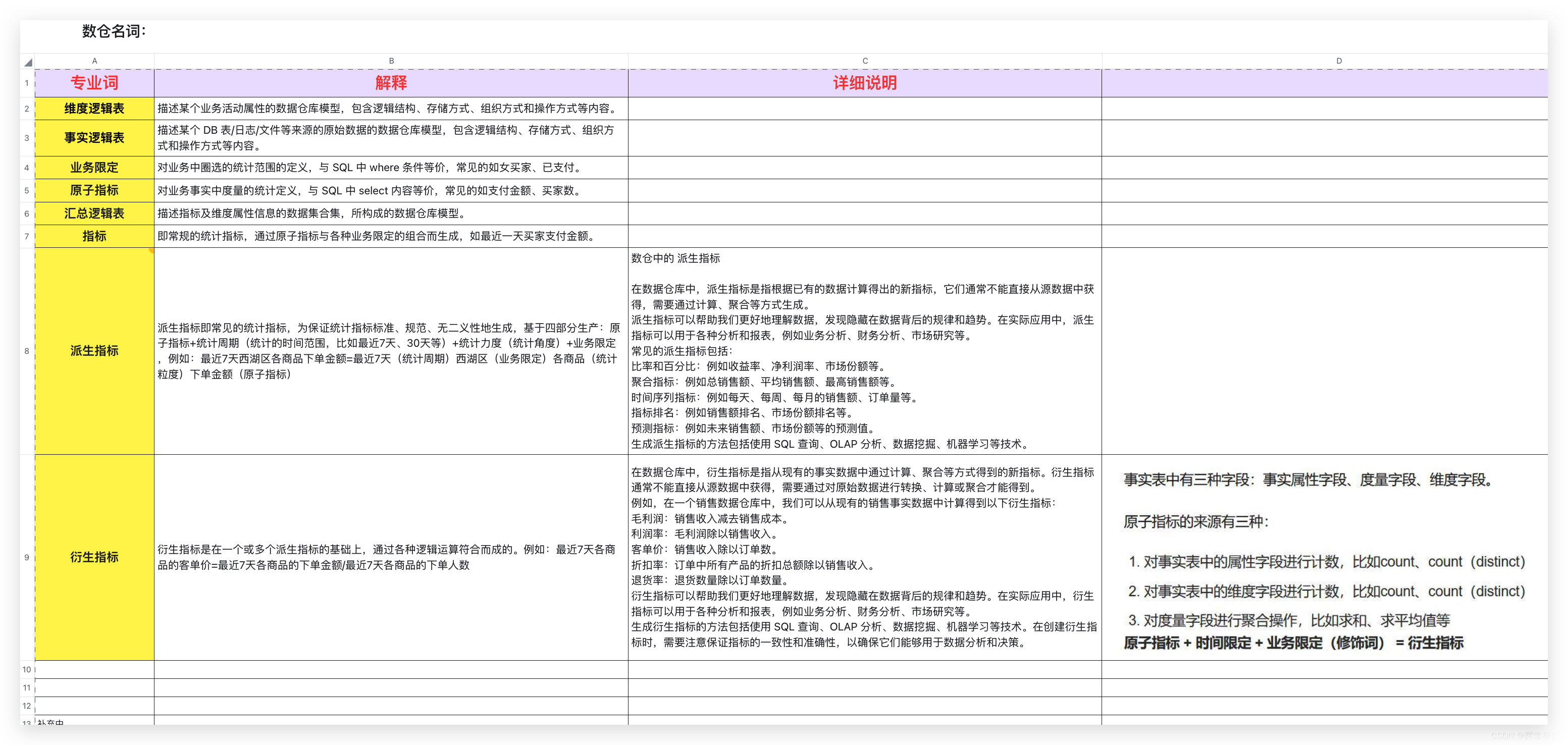Select row 10 number header
This screenshot has height=745, width=1568.
click(x=27, y=669)
